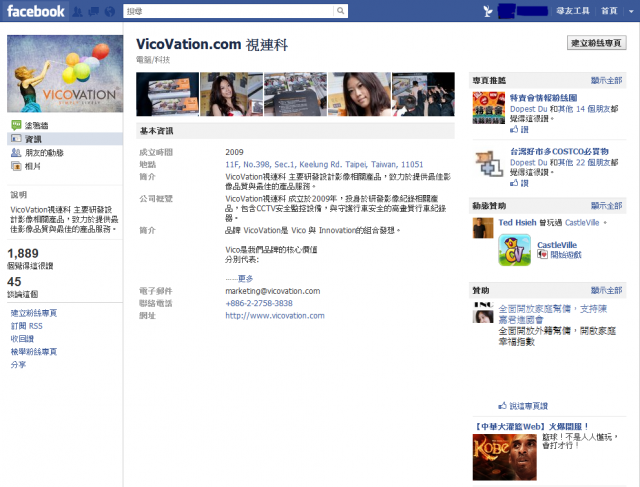Open the third photo thumbnail of products
640x487 pixels.
(296, 94)
